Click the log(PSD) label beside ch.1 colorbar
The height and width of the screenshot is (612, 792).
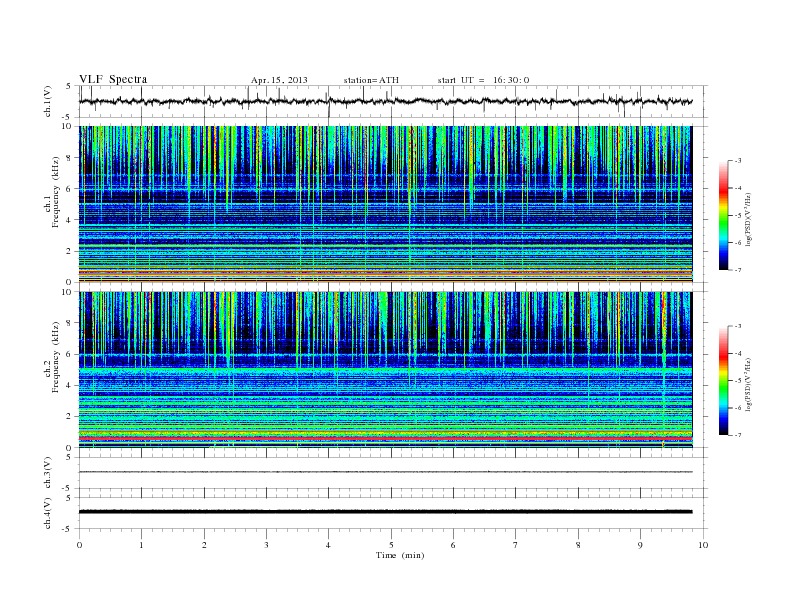(748, 219)
